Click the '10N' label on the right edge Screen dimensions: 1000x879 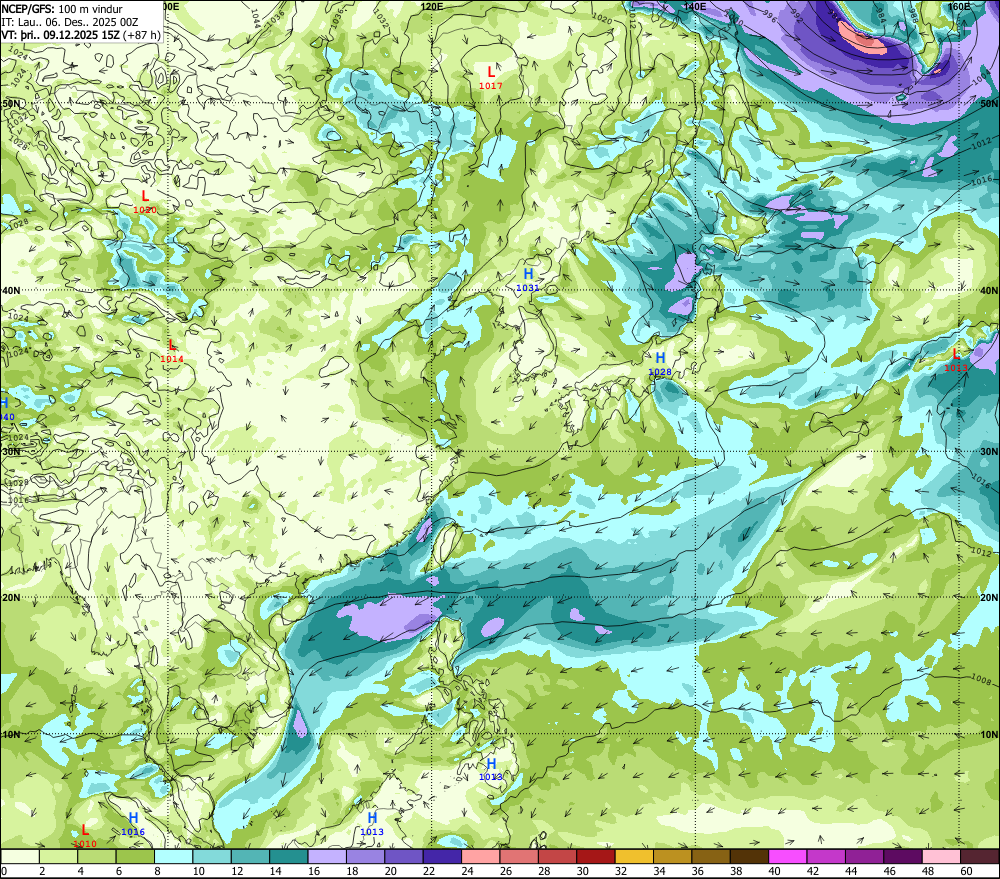tap(989, 735)
